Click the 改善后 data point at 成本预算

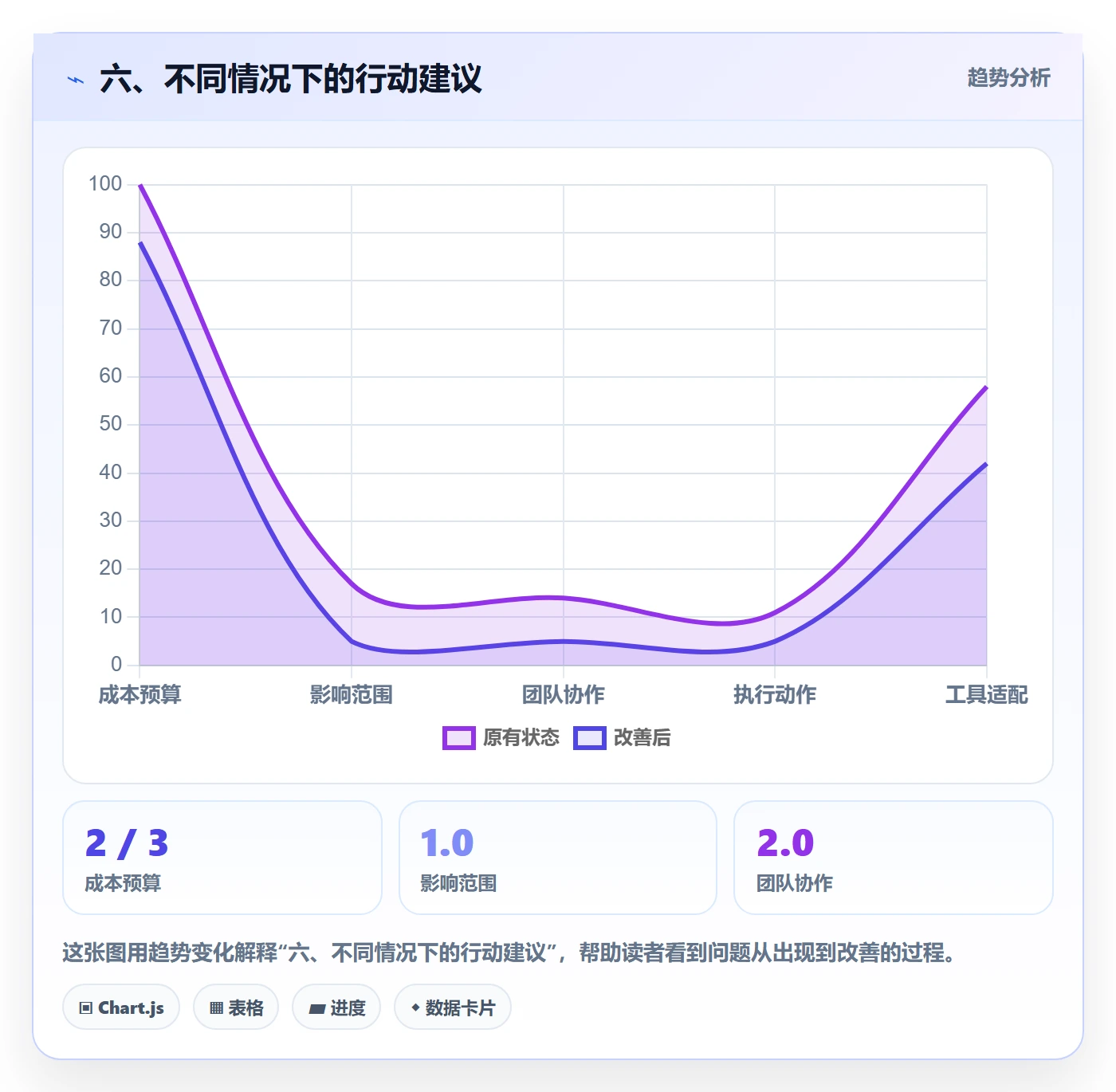pos(140,242)
